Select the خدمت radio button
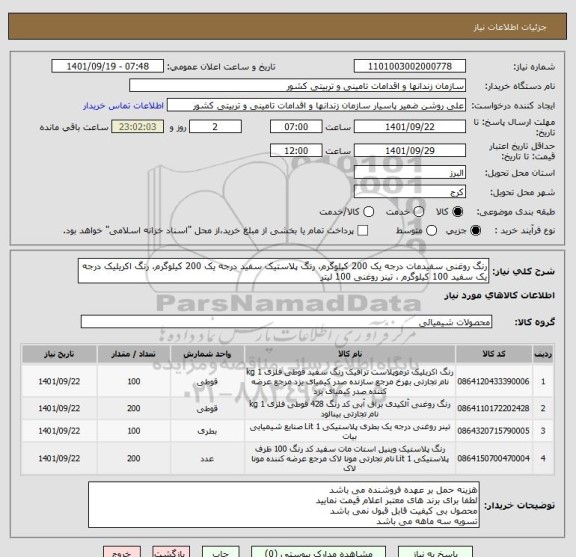576x557 pixels. pyautogui.click(x=418, y=212)
